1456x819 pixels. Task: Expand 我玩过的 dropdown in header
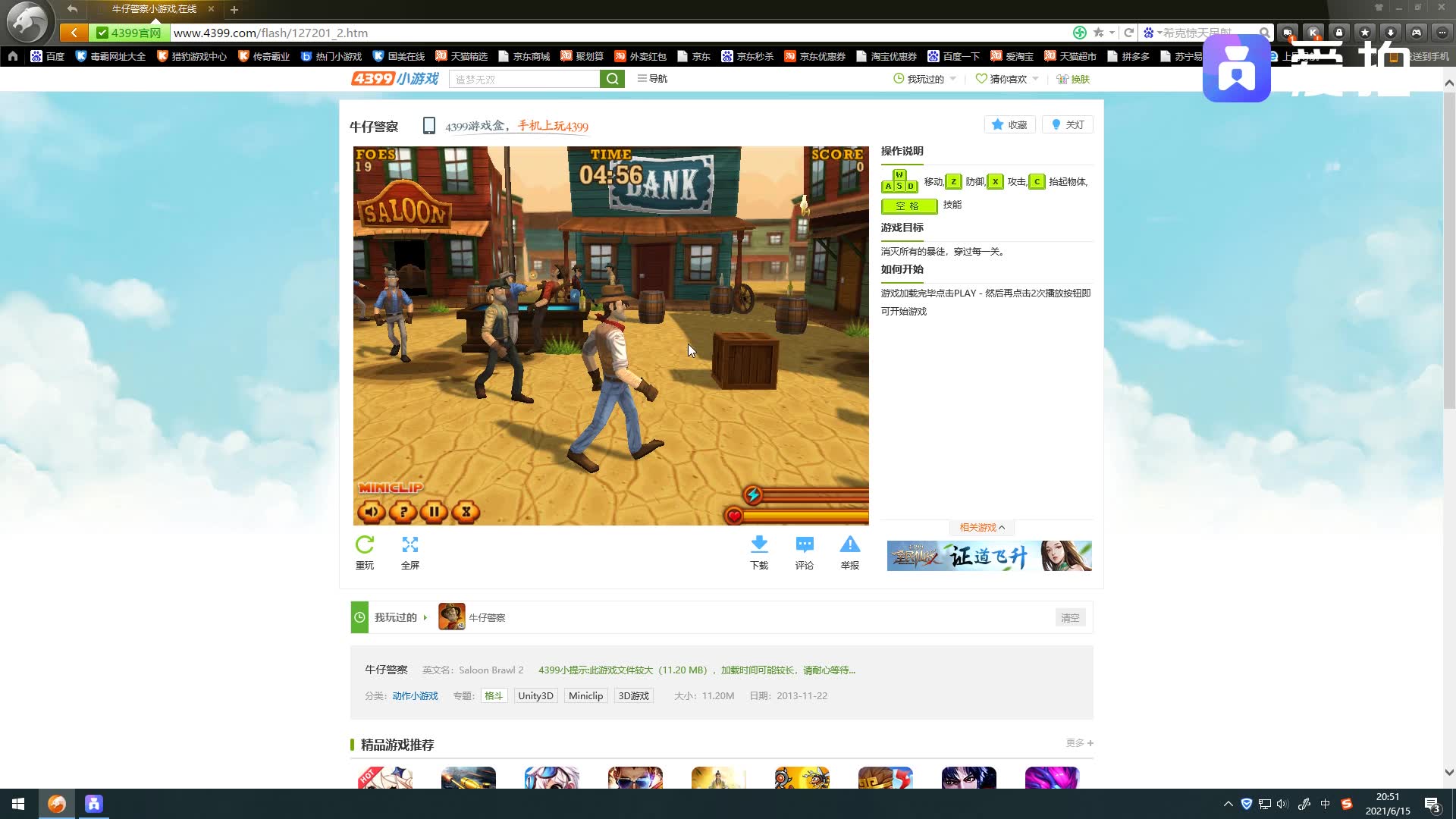tap(925, 79)
